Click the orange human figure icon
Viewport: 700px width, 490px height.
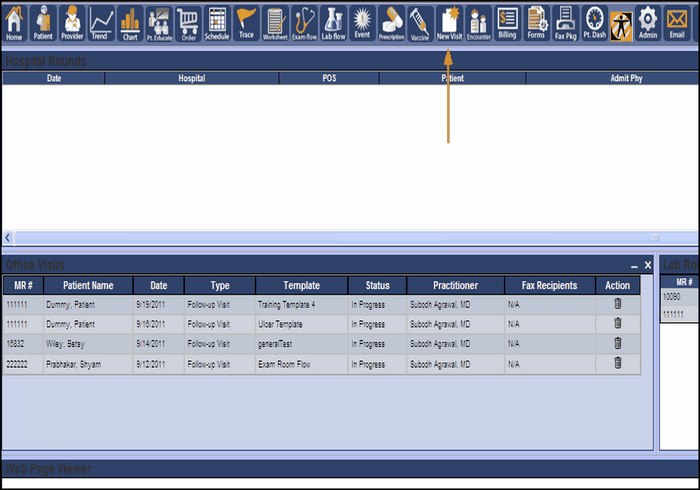pyautogui.click(x=621, y=27)
